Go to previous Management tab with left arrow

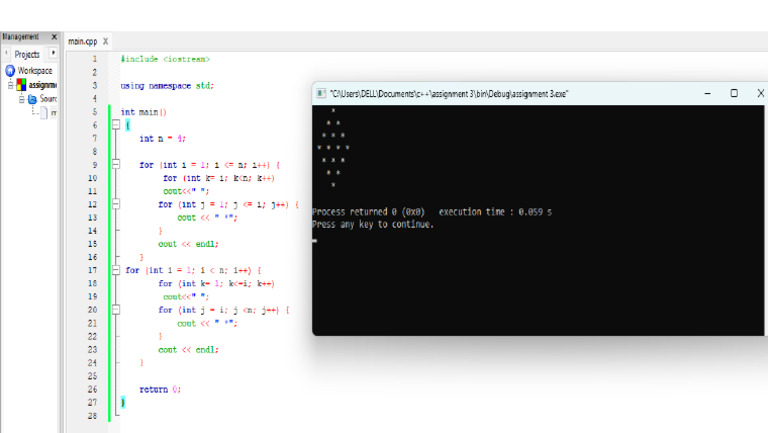click(6, 53)
